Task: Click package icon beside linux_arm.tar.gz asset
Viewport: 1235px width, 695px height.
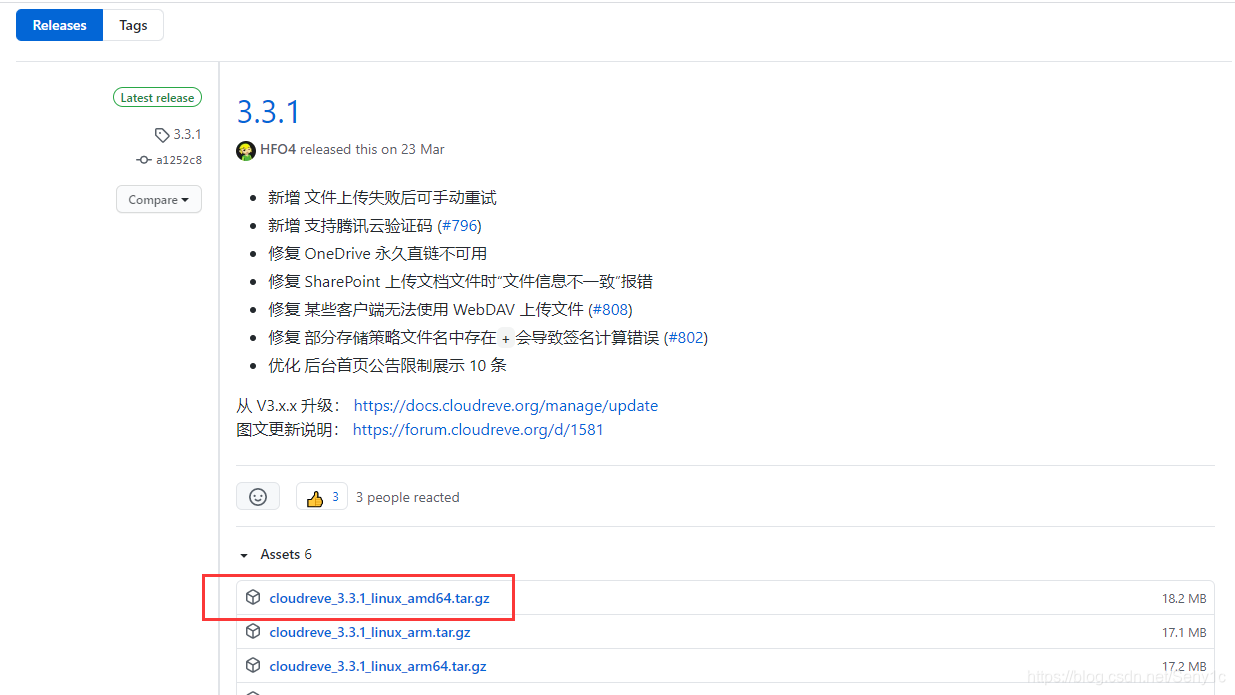Action: 253,631
